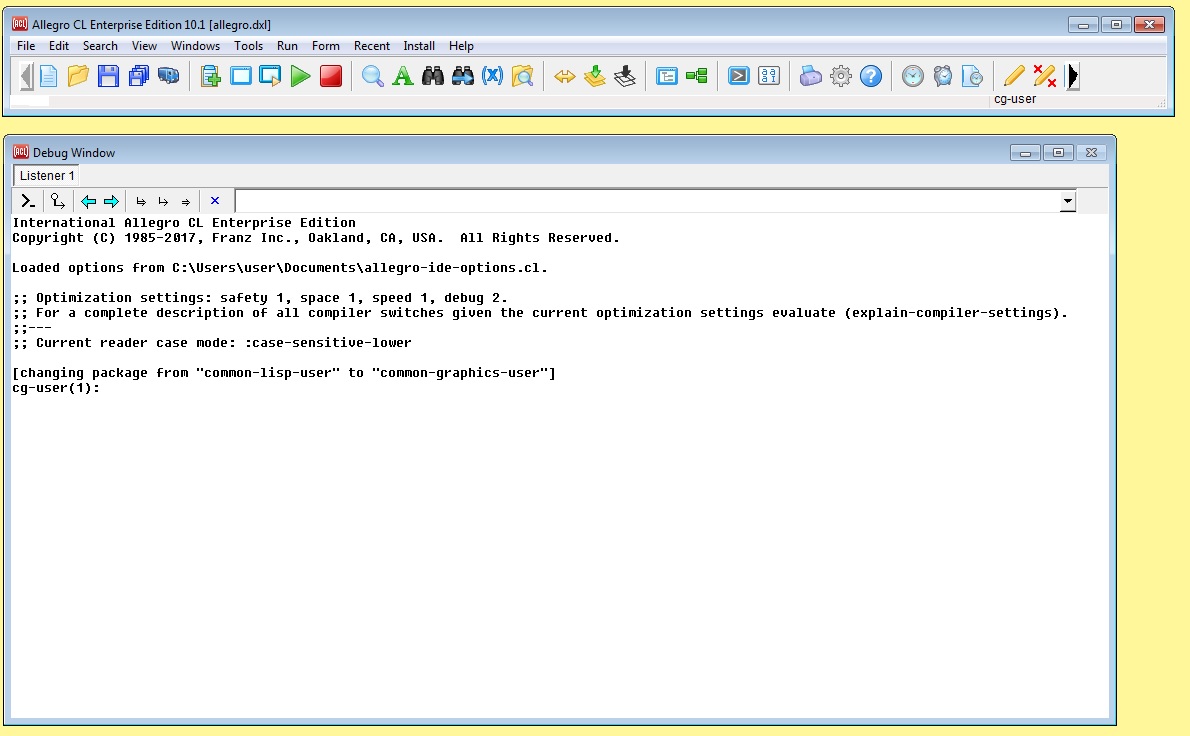The height and width of the screenshot is (736, 1190).
Task: Collapse toolbar using left gray arrow
Action: pos(25,76)
